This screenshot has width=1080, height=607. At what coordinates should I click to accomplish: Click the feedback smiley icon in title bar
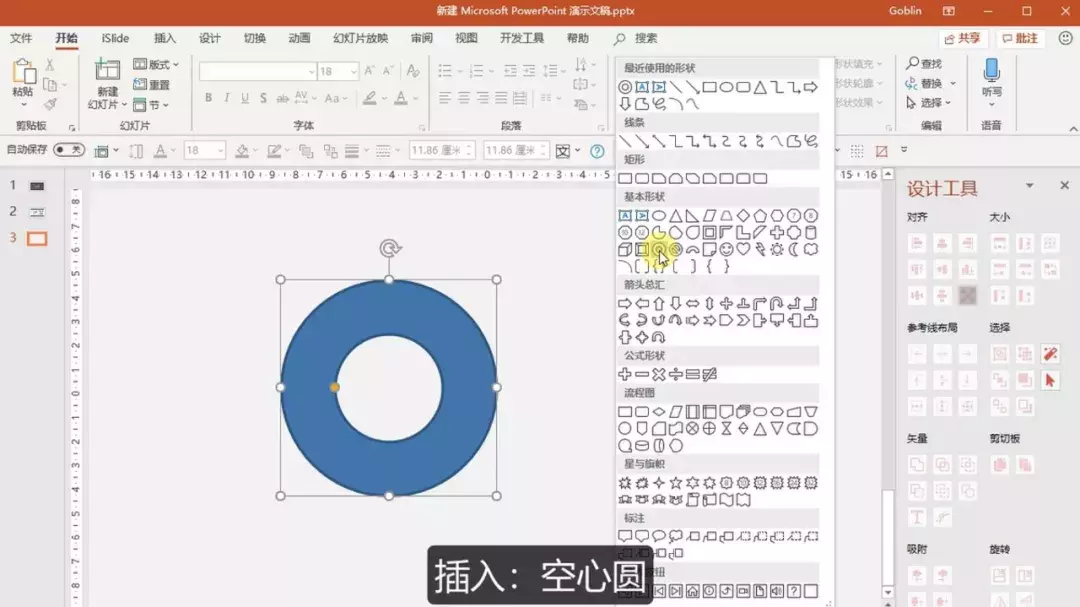(x=1066, y=39)
